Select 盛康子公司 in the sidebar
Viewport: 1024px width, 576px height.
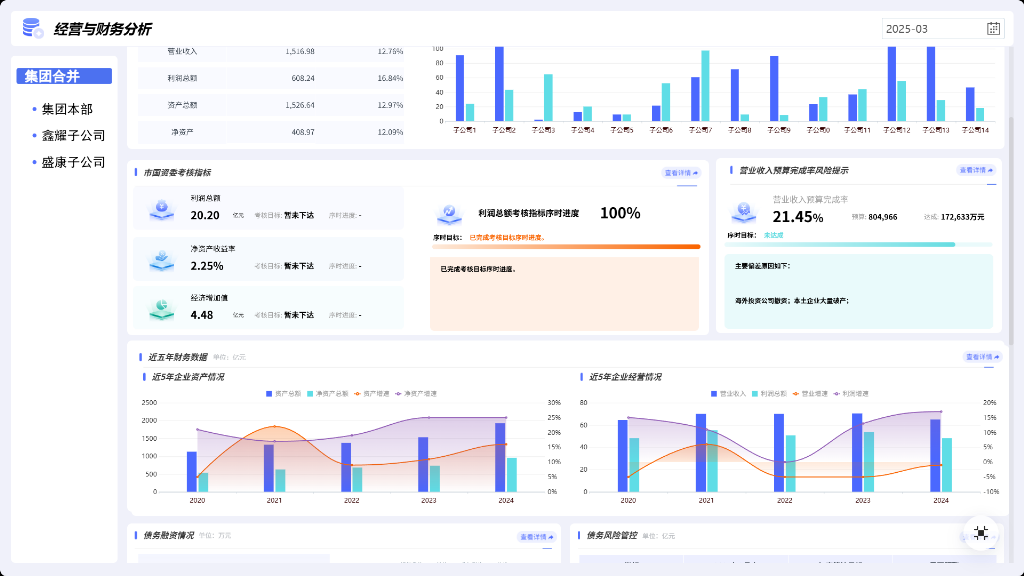tap(72, 163)
